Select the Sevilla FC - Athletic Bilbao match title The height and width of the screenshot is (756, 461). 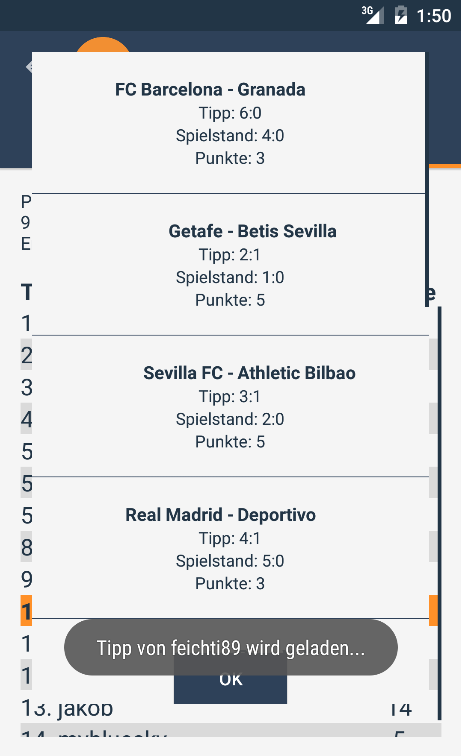tap(249, 373)
